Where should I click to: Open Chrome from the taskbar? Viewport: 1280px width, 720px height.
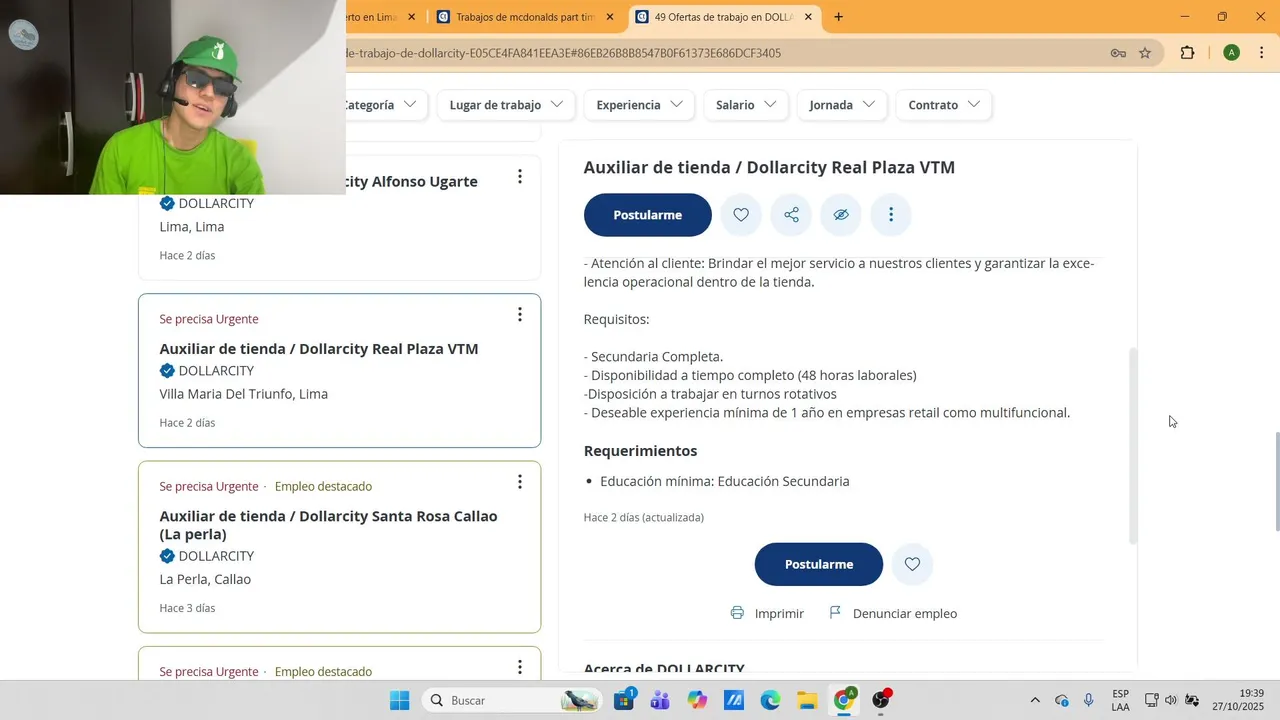pyautogui.click(x=844, y=700)
